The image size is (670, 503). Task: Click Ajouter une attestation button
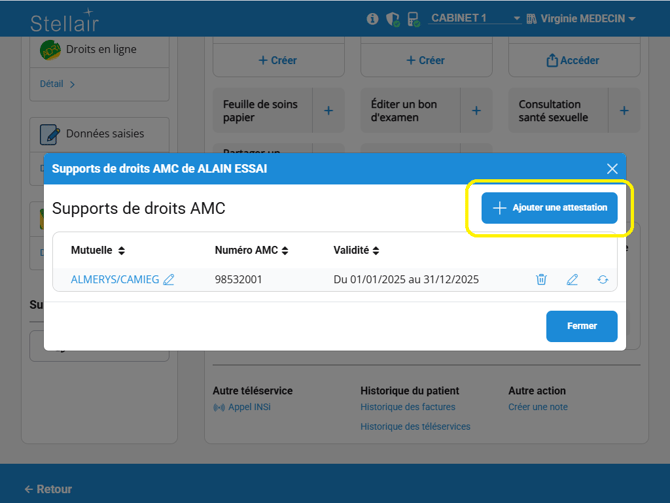coord(549,208)
